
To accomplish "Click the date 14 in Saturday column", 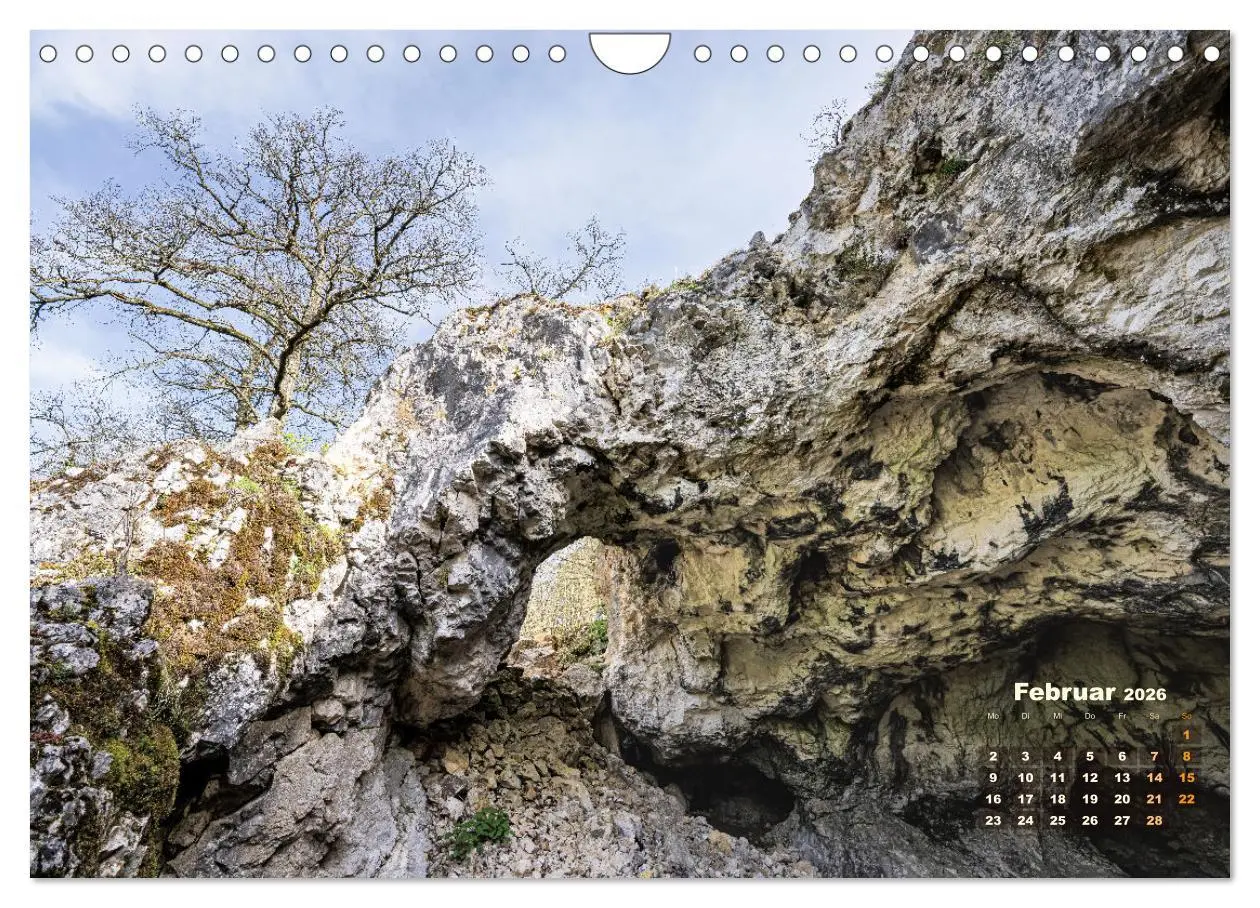I will 1154,777.
